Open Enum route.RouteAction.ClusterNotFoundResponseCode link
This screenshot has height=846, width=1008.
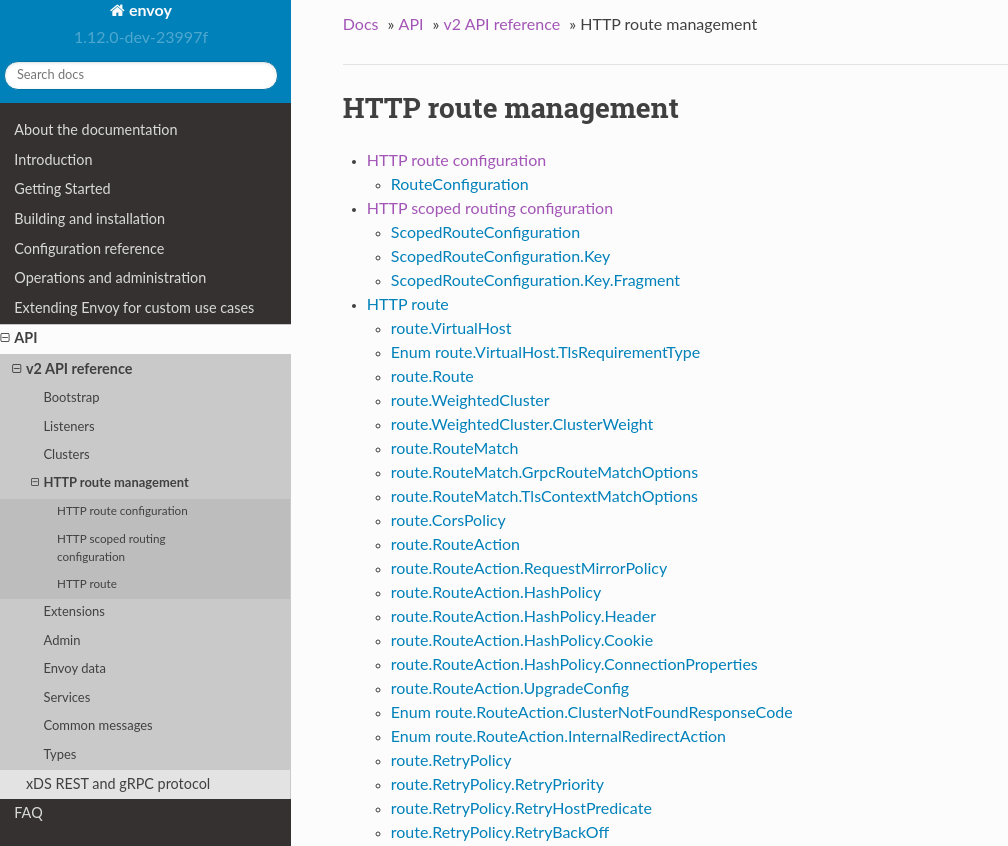point(591,713)
